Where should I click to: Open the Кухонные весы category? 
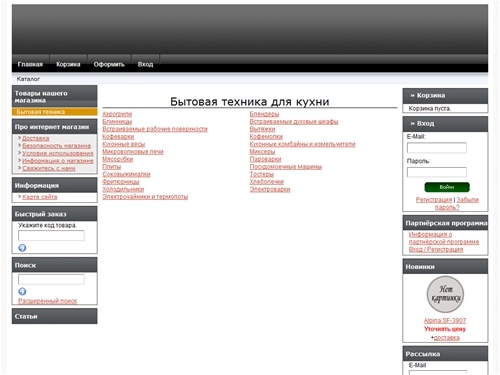[124, 144]
